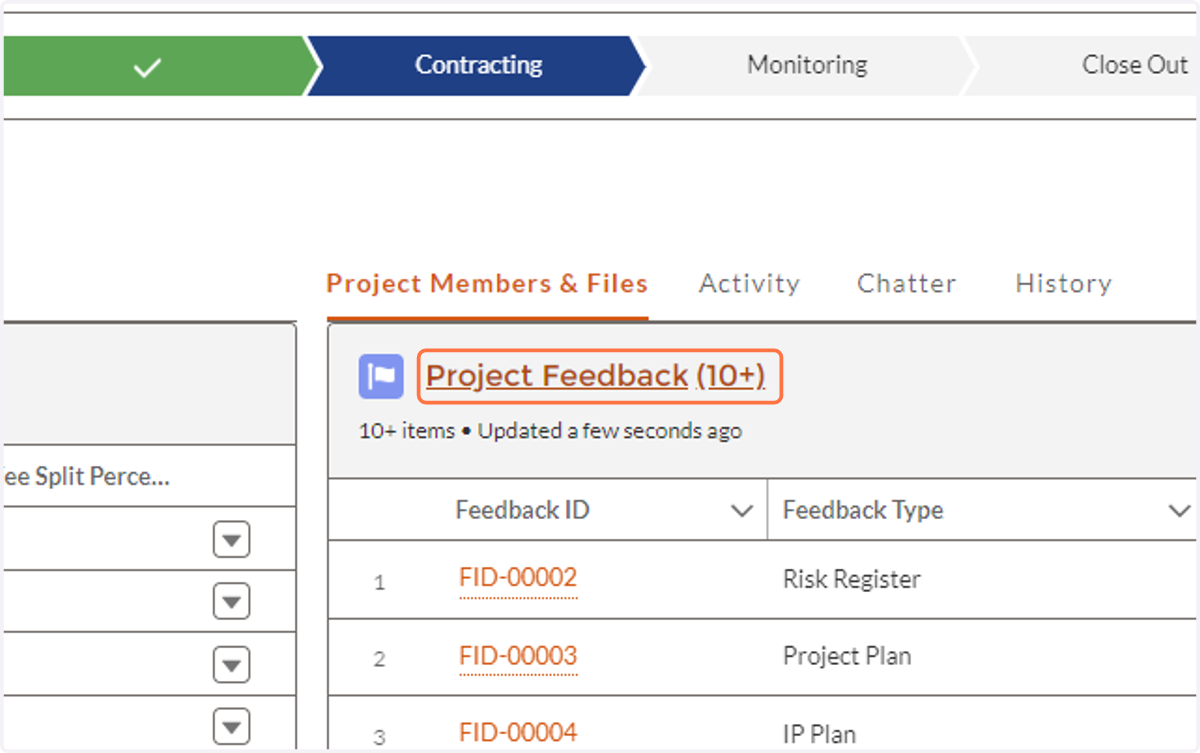Select the Monitoring stage
1200x753 pixels.
807,66
